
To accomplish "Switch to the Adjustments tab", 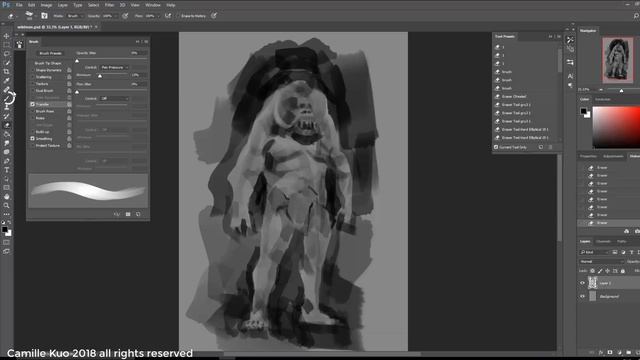I will (613, 156).
